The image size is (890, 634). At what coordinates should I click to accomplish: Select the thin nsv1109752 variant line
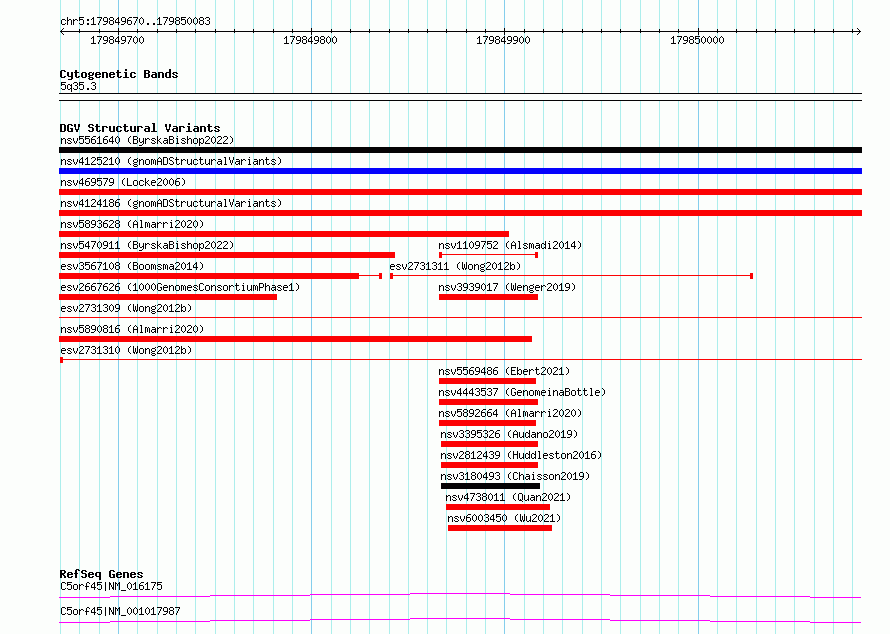tap(489, 255)
